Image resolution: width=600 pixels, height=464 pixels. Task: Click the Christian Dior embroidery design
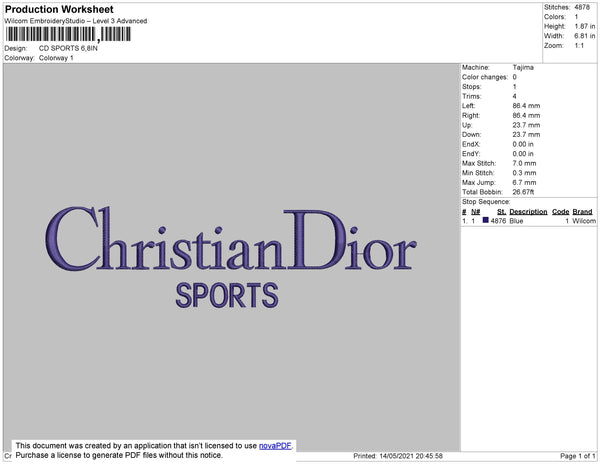pyautogui.click(x=231, y=238)
